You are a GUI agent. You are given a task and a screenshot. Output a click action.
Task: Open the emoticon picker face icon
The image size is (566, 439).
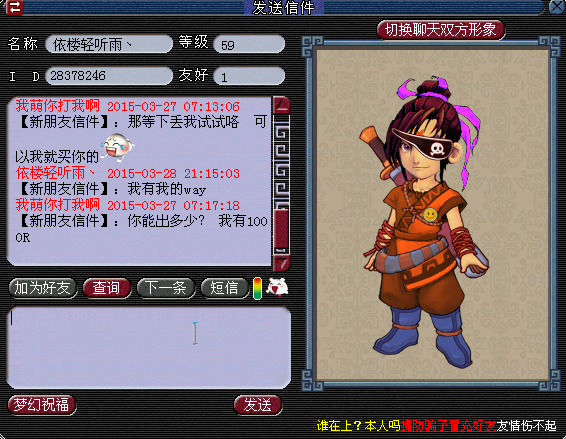[x=277, y=288]
